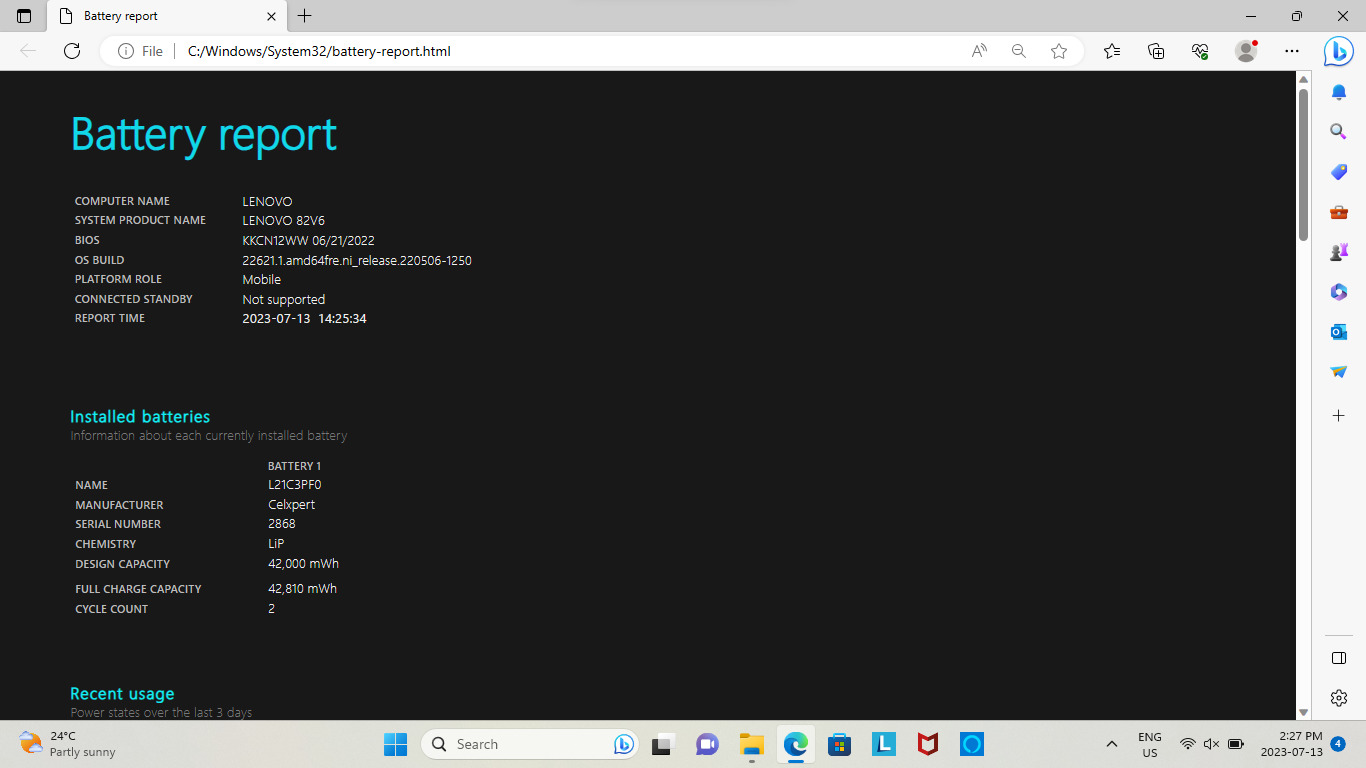Open sidebar Games chess icon
This screenshot has height=768, width=1366.
1339,252
